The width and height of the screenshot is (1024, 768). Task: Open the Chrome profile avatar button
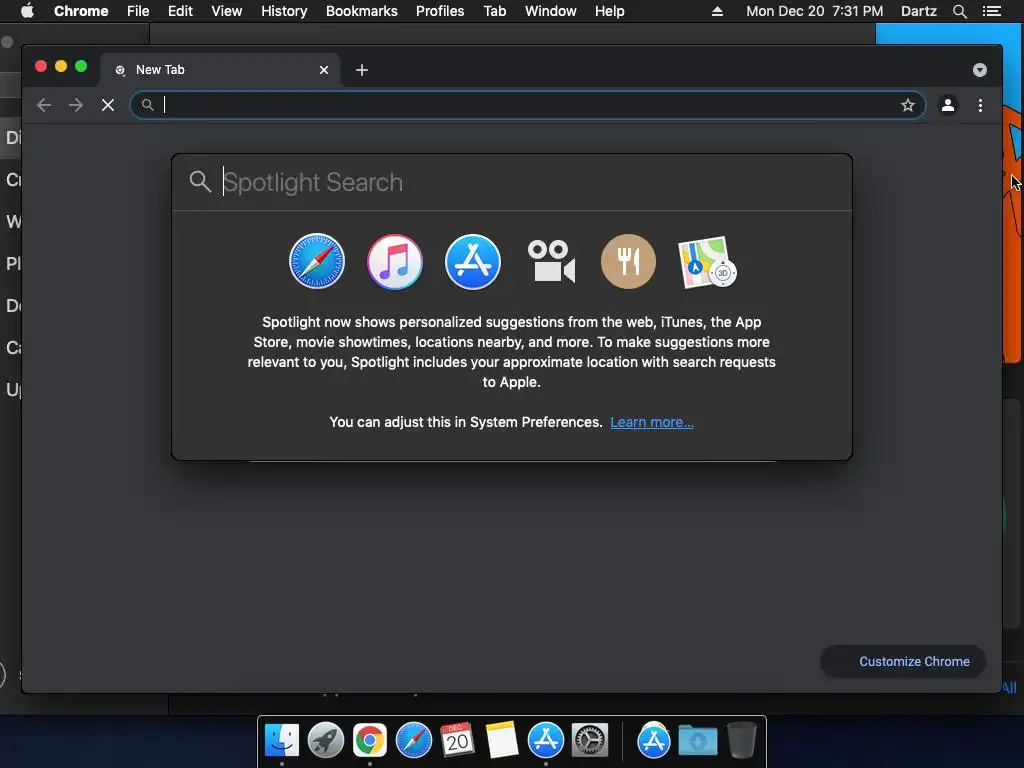948,105
